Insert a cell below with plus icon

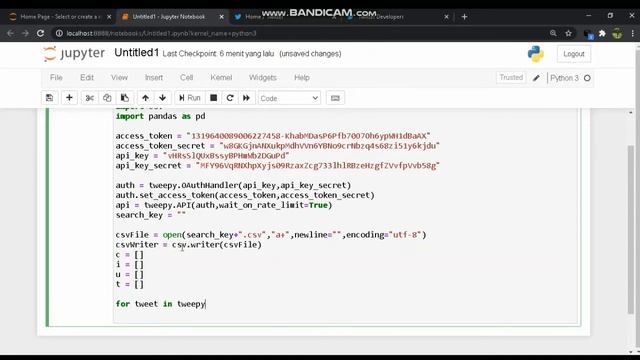69,98
